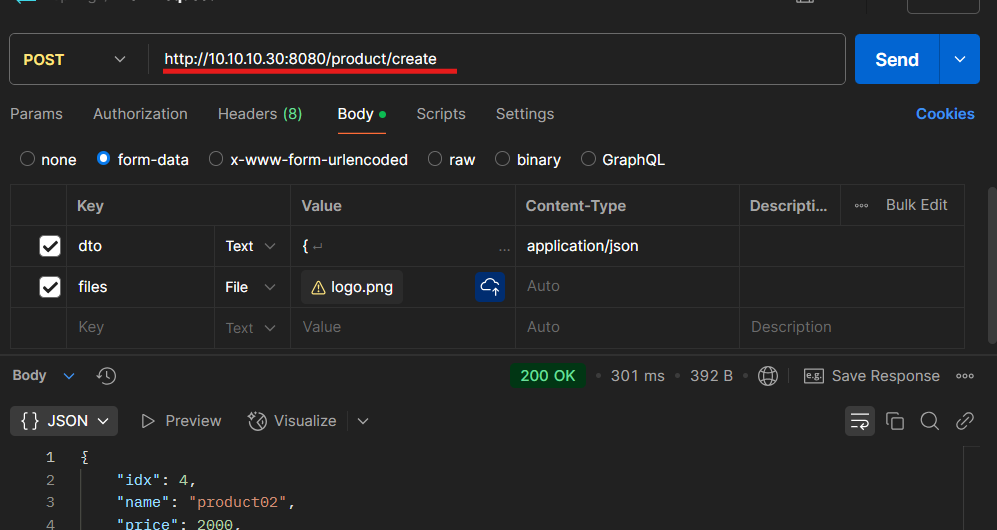
Task: Select the binary radio button
Action: 502,159
